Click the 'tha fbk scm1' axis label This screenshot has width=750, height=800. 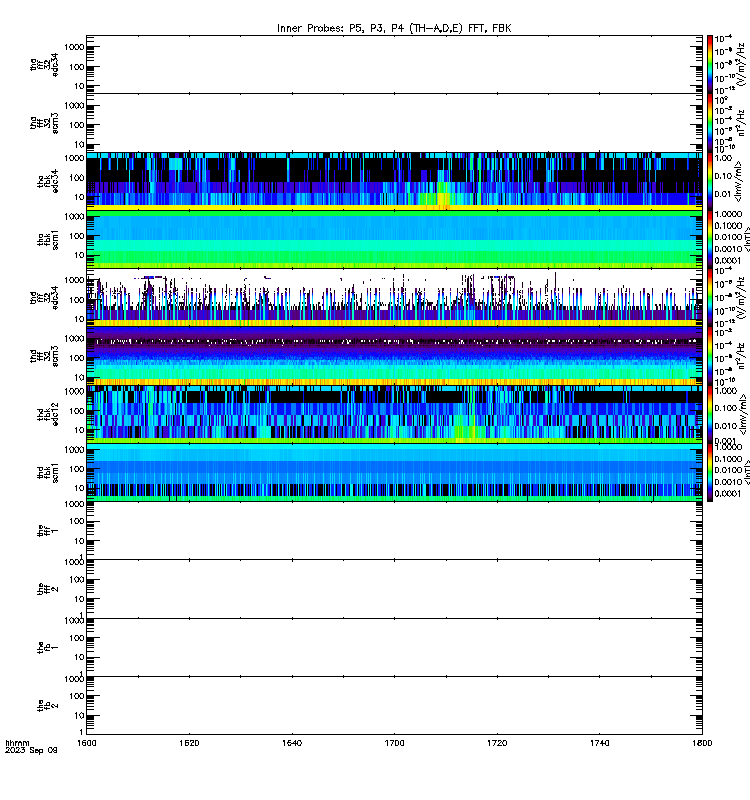click(48, 240)
